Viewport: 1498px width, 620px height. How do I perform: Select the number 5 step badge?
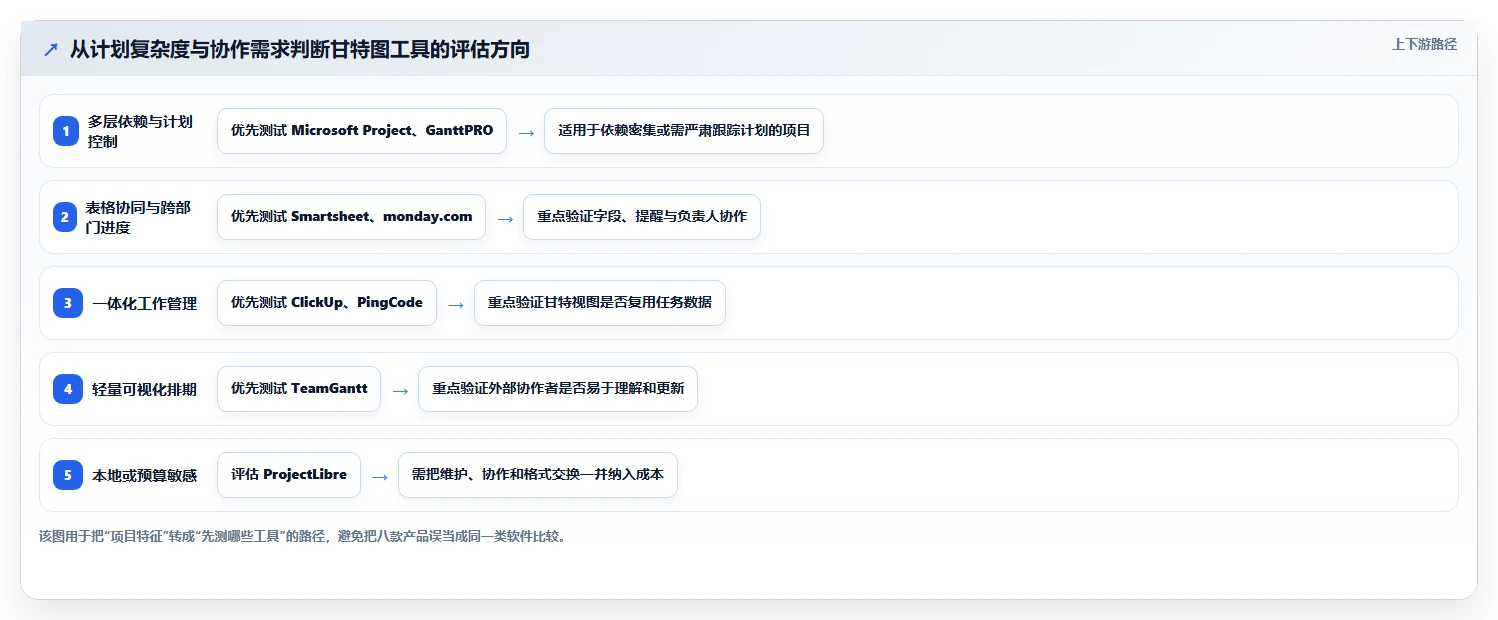tap(68, 475)
